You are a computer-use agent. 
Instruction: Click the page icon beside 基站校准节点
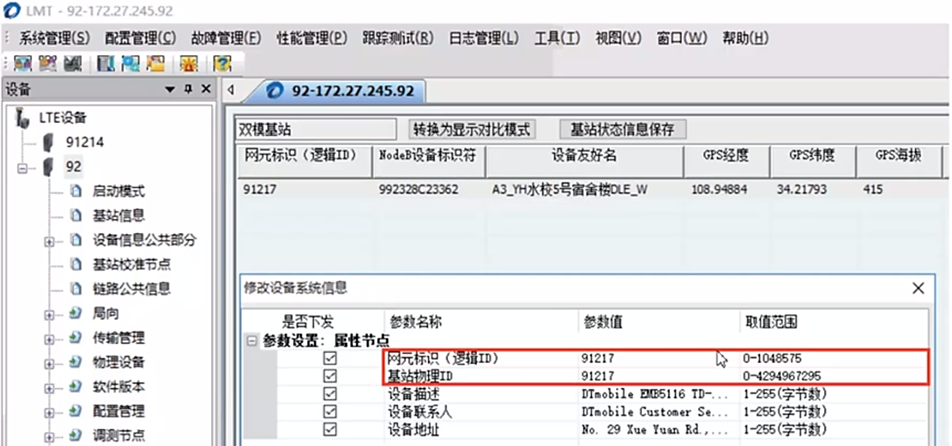pos(76,265)
